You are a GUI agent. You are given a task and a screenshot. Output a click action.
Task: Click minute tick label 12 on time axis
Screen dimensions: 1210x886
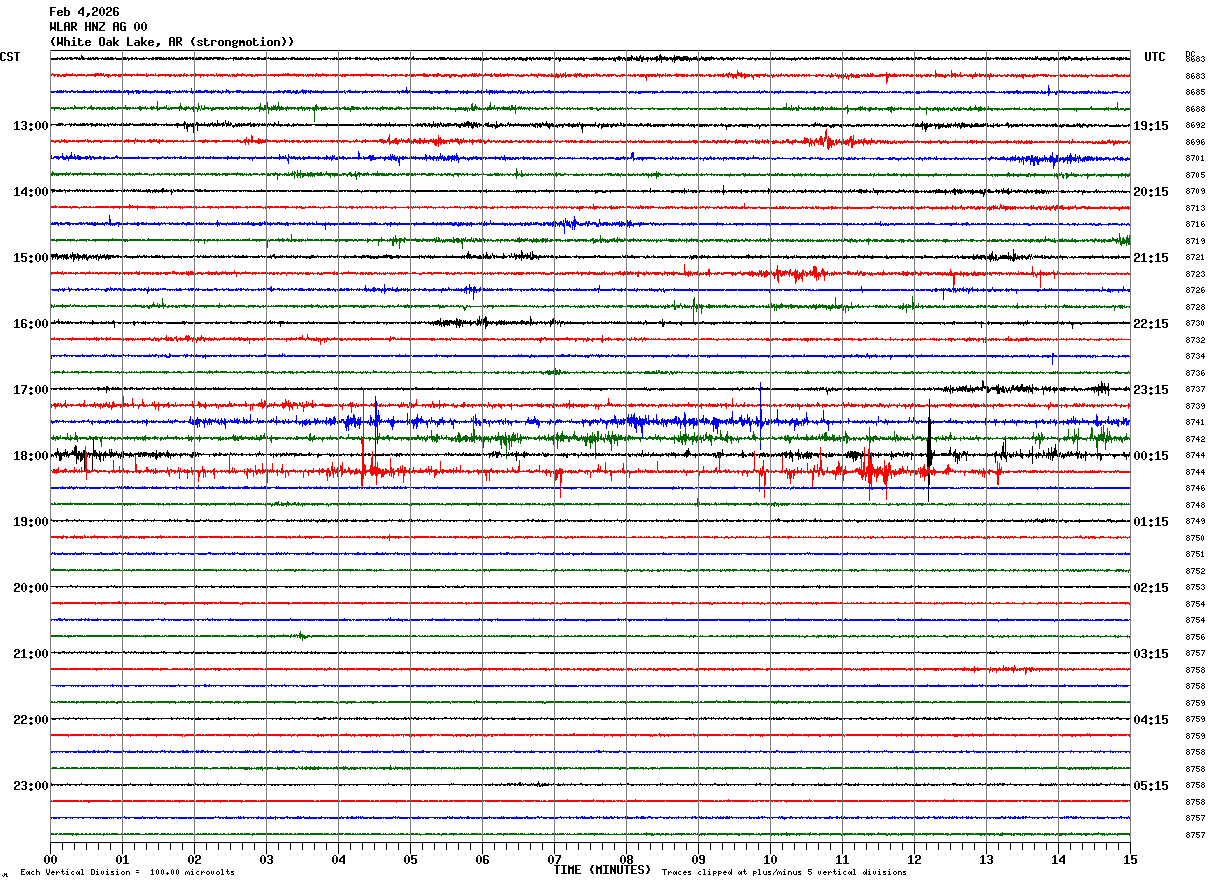(914, 859)
